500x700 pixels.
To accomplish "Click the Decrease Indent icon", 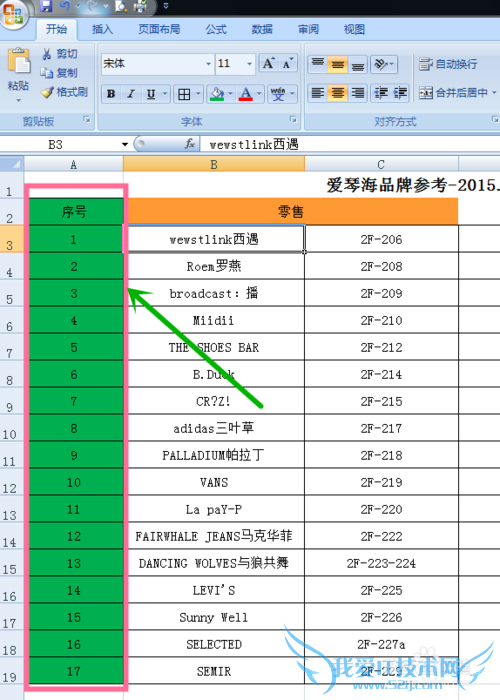I will pyautogui.click(x=381, y=93).
